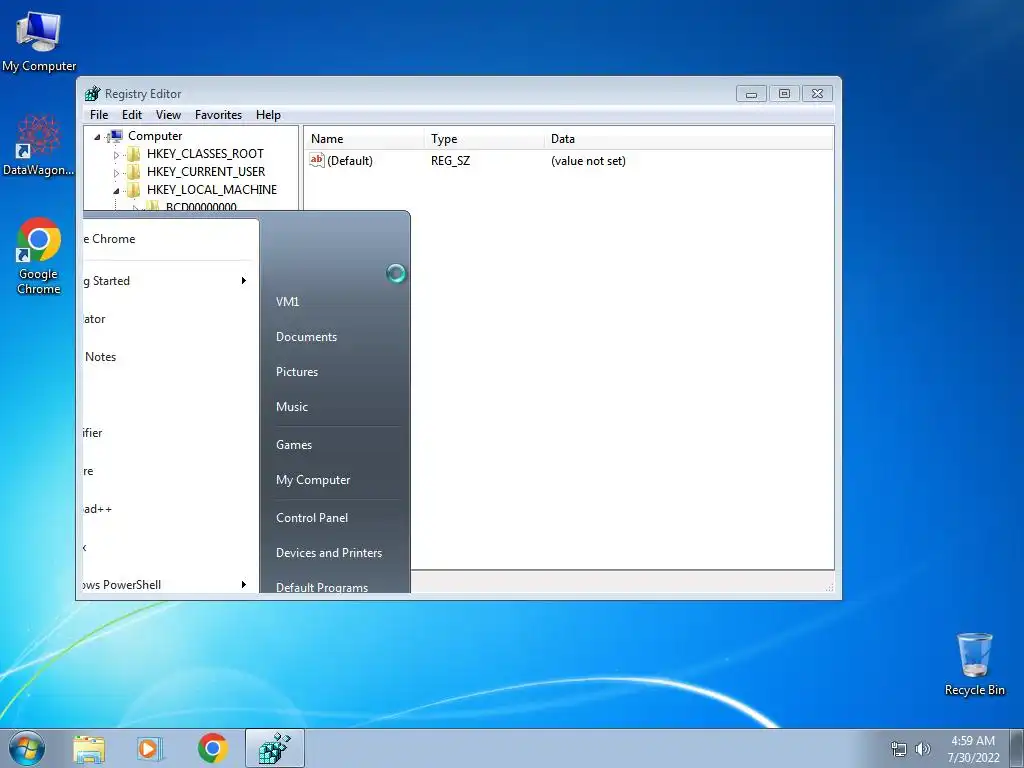
Task: Maximize the Registry Editor window
Action: pos(784,94)
